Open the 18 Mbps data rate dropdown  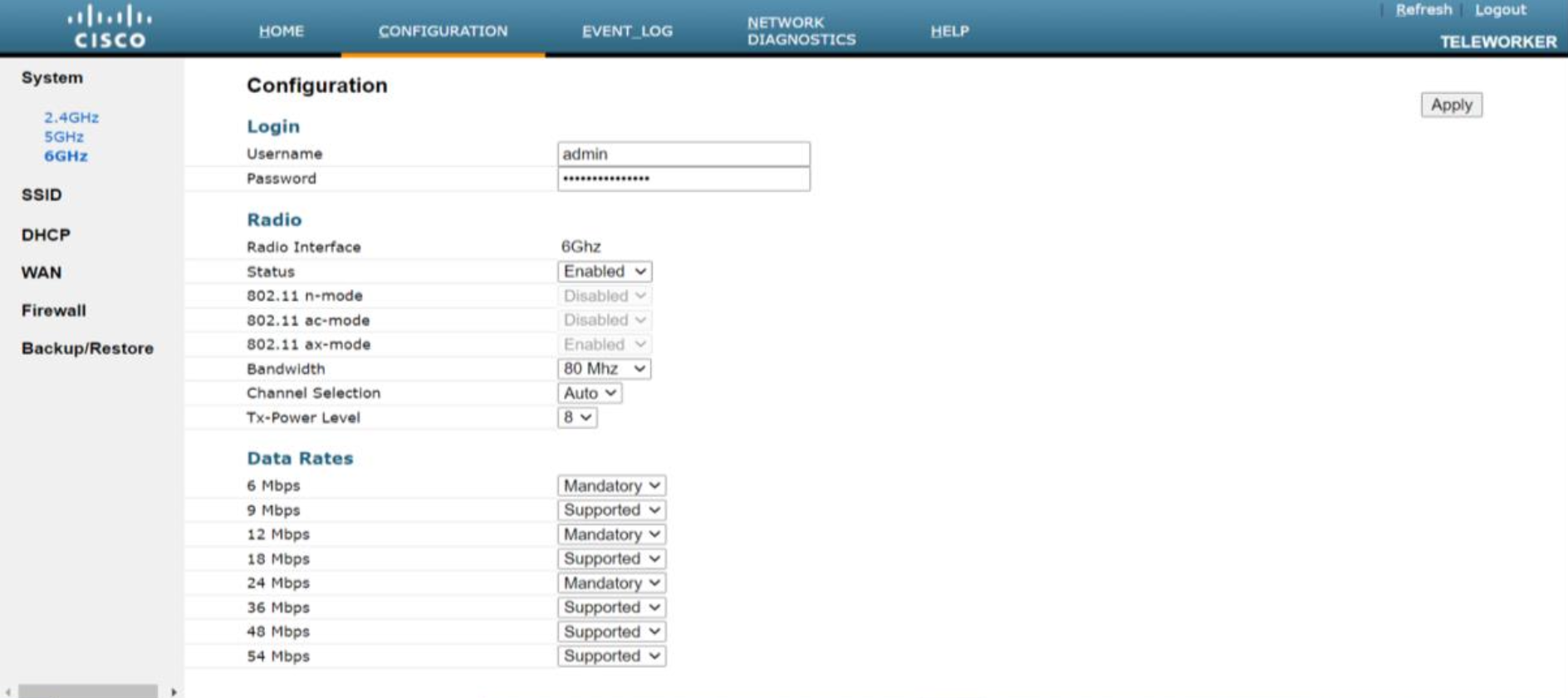click(x=612, y=558)
